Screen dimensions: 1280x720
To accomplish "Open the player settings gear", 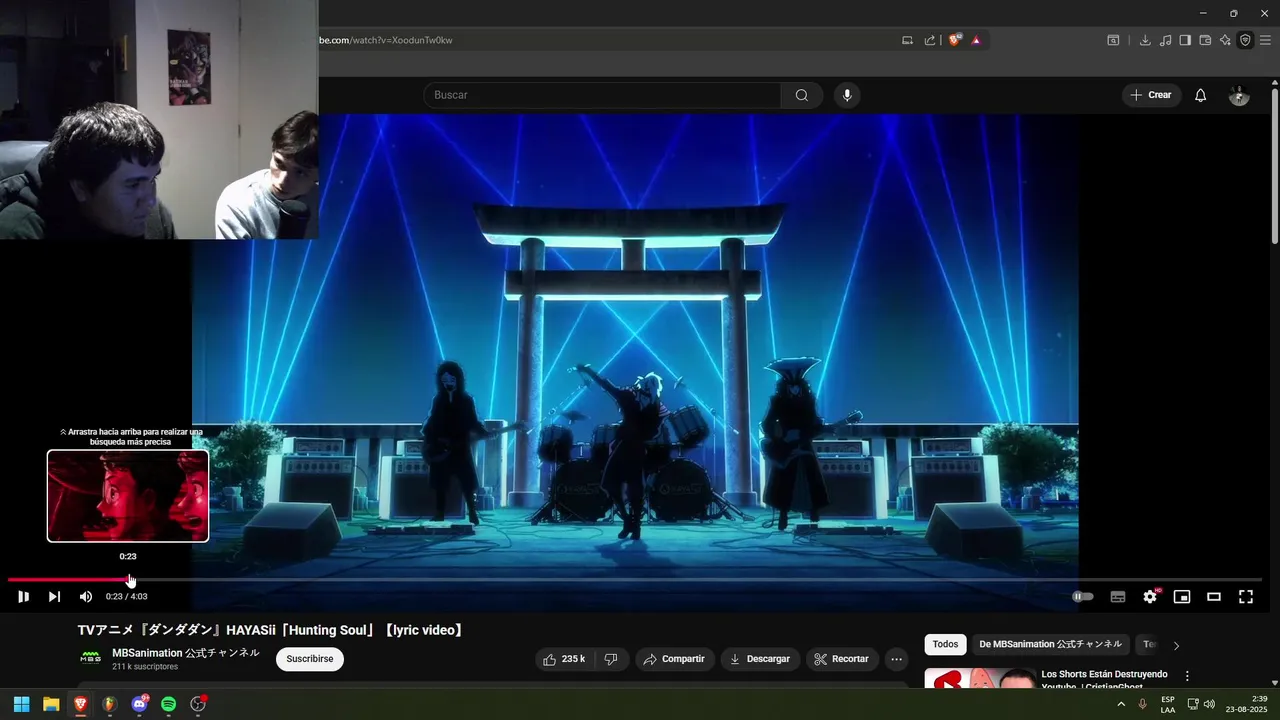I will [x=1150, y=597].
